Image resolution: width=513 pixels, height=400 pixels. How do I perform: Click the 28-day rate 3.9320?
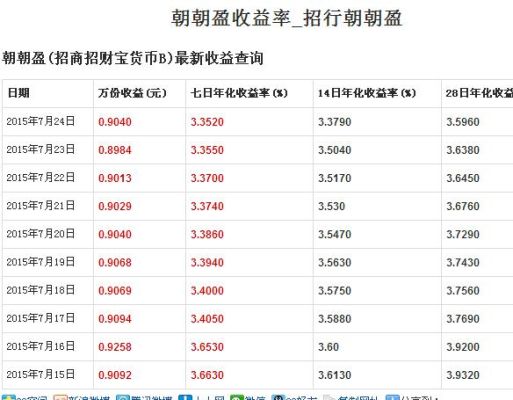pyautogui.click(x=463, y=375)
